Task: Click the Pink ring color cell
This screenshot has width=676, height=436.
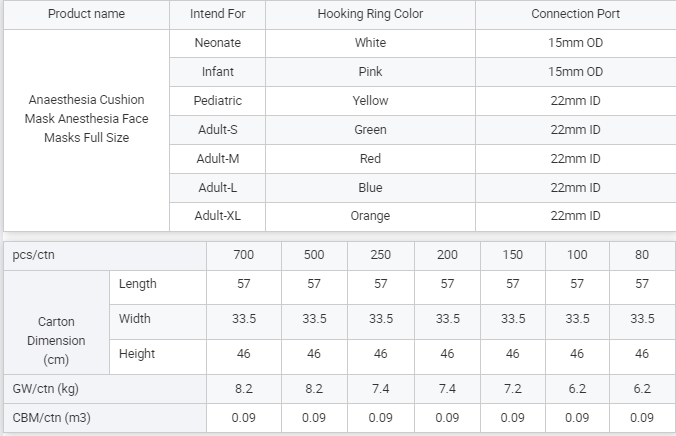Action: pos(370,72)
